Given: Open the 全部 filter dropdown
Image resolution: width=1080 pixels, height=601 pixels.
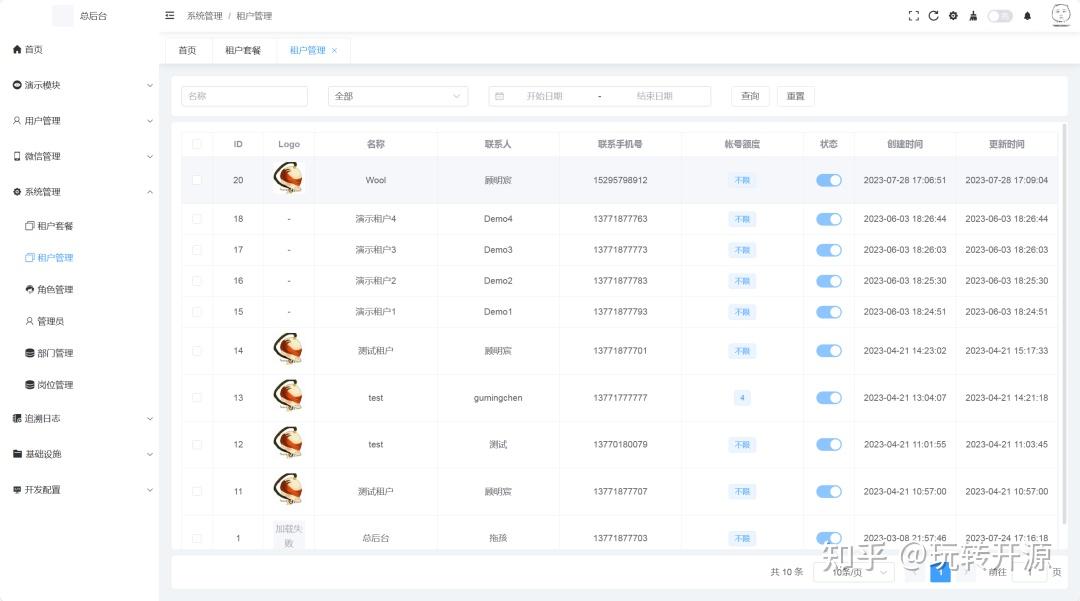Looking at the screenshot, I should (x=398, y=95).
